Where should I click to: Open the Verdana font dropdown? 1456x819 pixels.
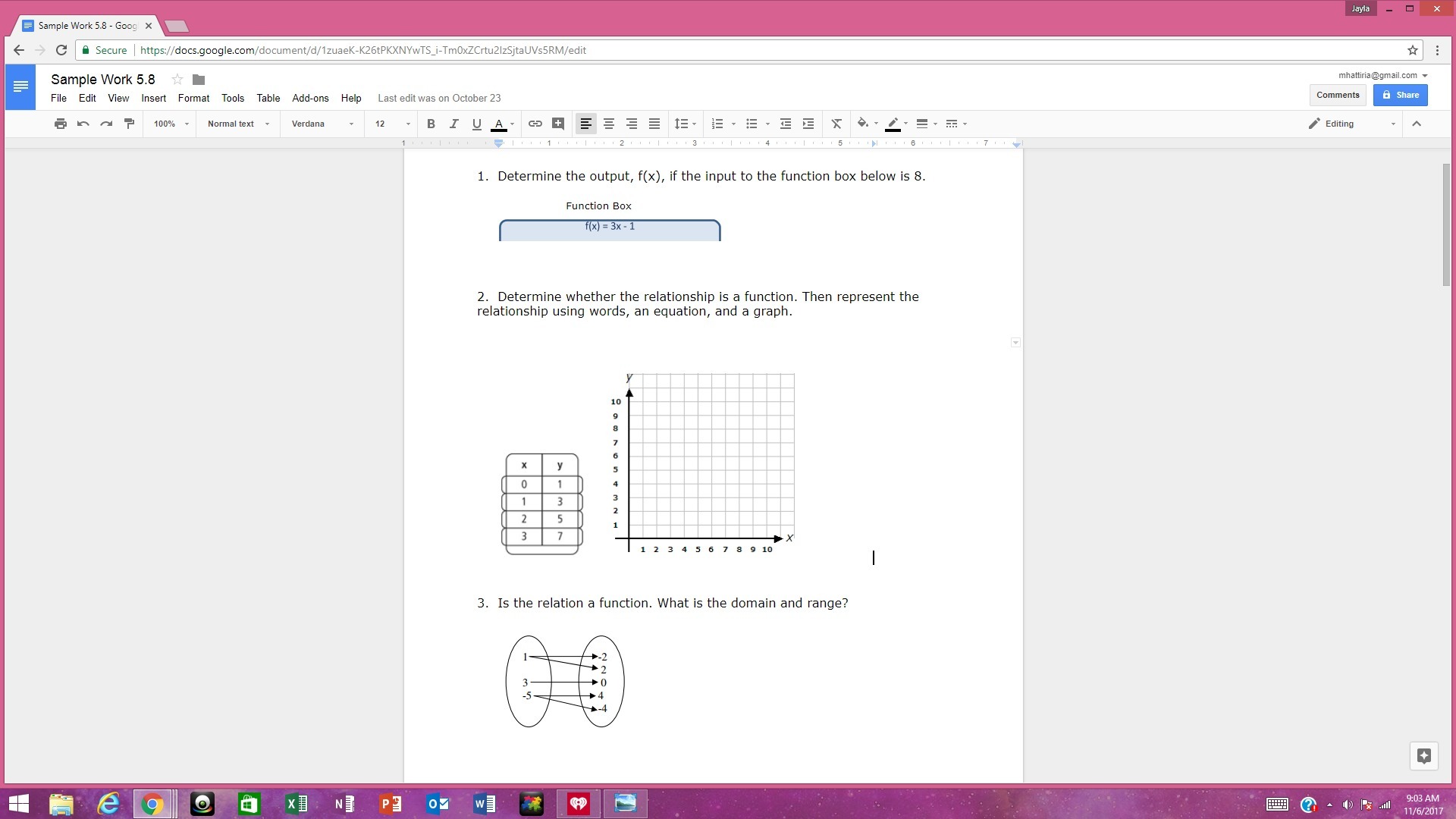coord(322,124)
